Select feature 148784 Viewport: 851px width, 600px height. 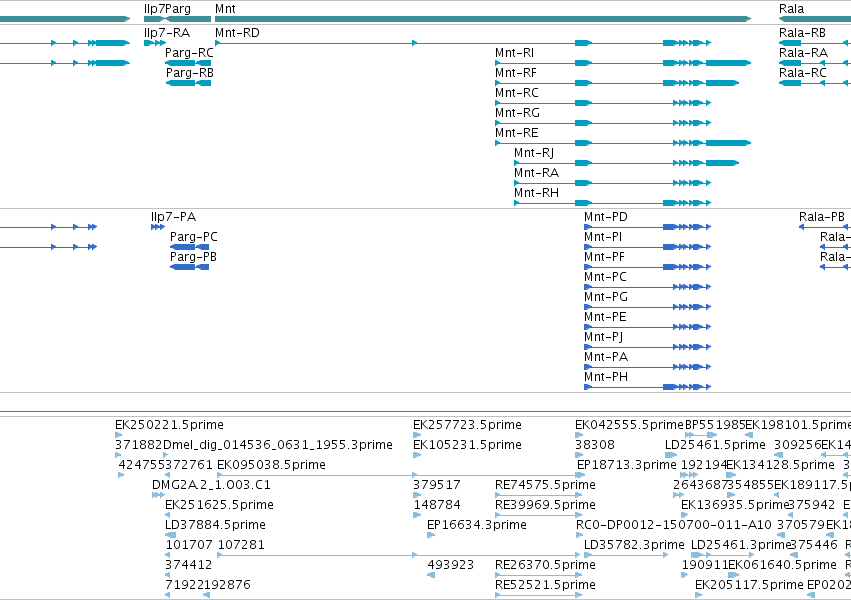point(437,505)
